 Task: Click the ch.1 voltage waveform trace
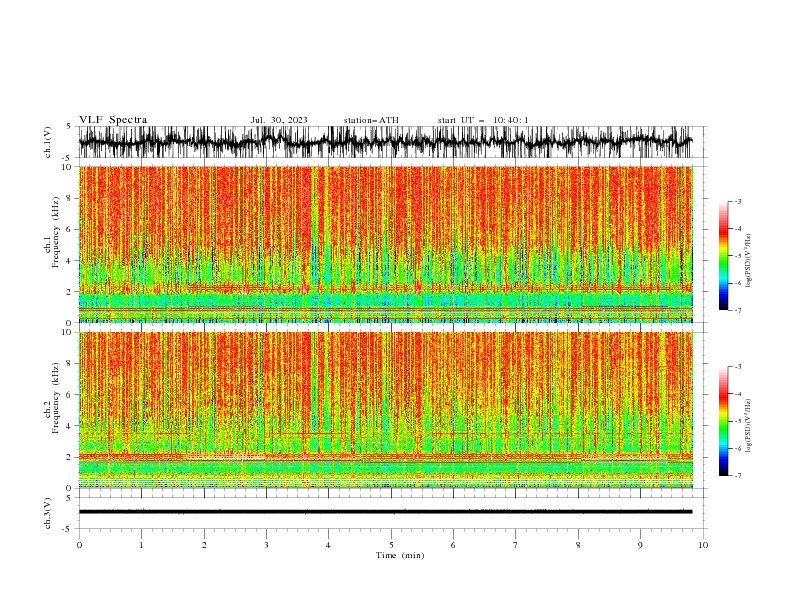pos(385,141)
